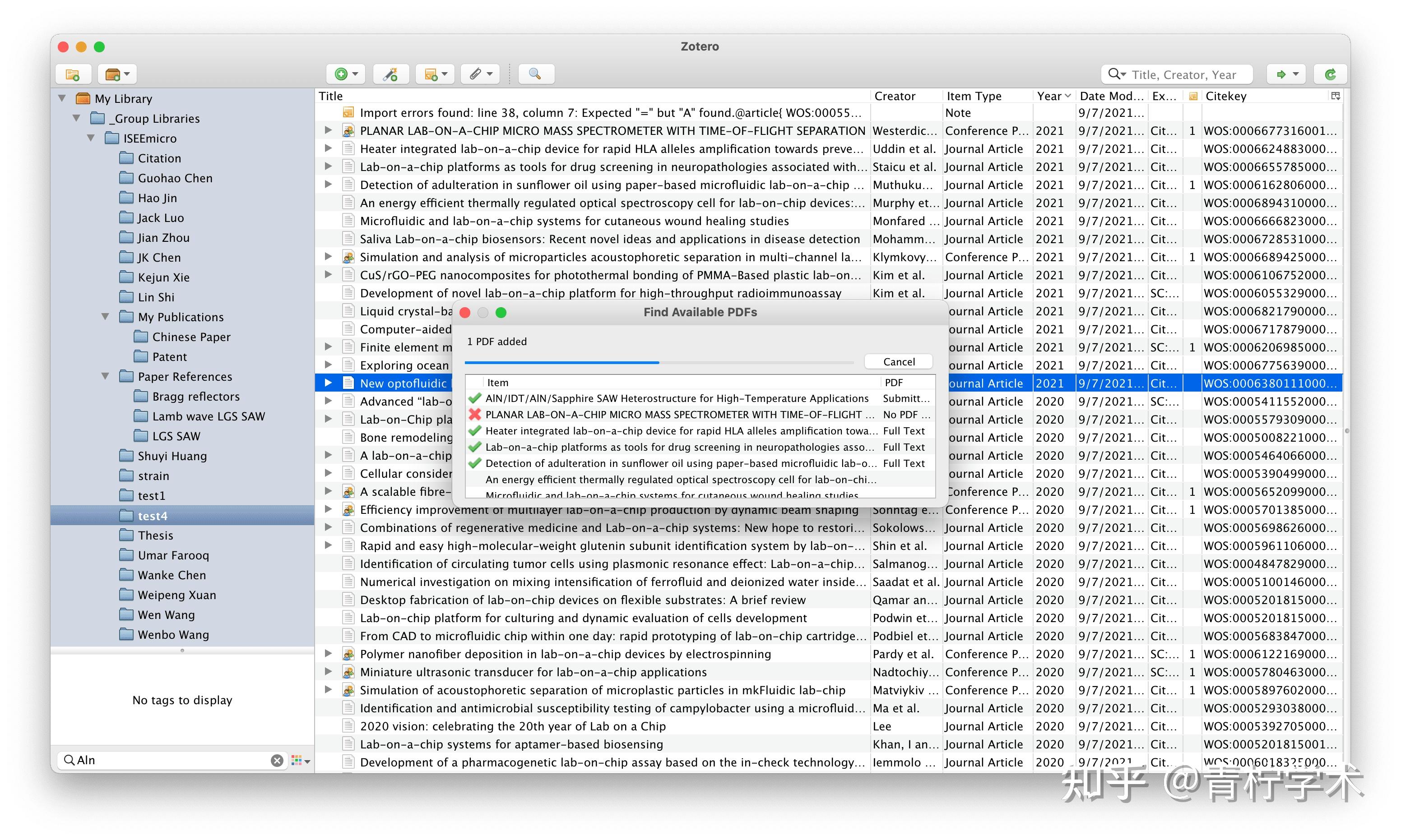Viewport: 1401px width, 840px height.
Task: Click the Thesis collection folder icon
Action: [126, 535]
